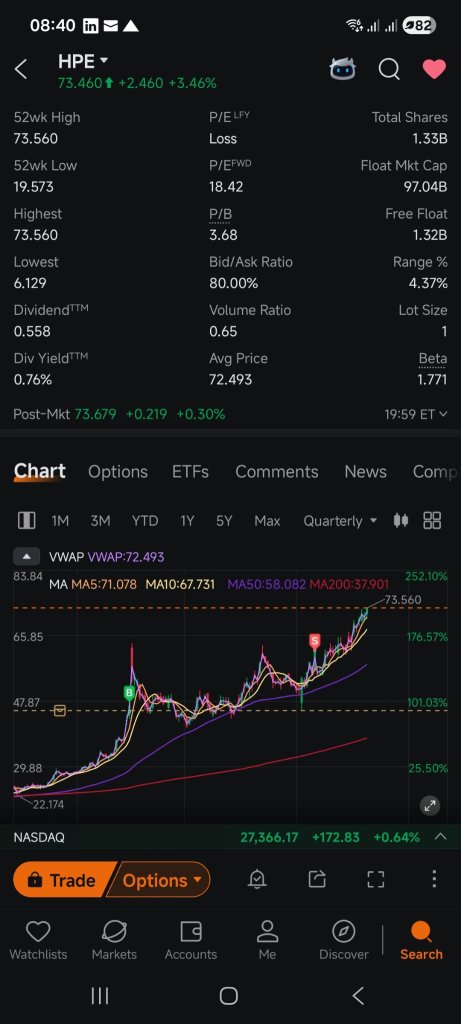The width and height of the screenshot is (461, 1024).
Task: Collapse the VWAP indicator arrow
Action: tap(26, 557)
